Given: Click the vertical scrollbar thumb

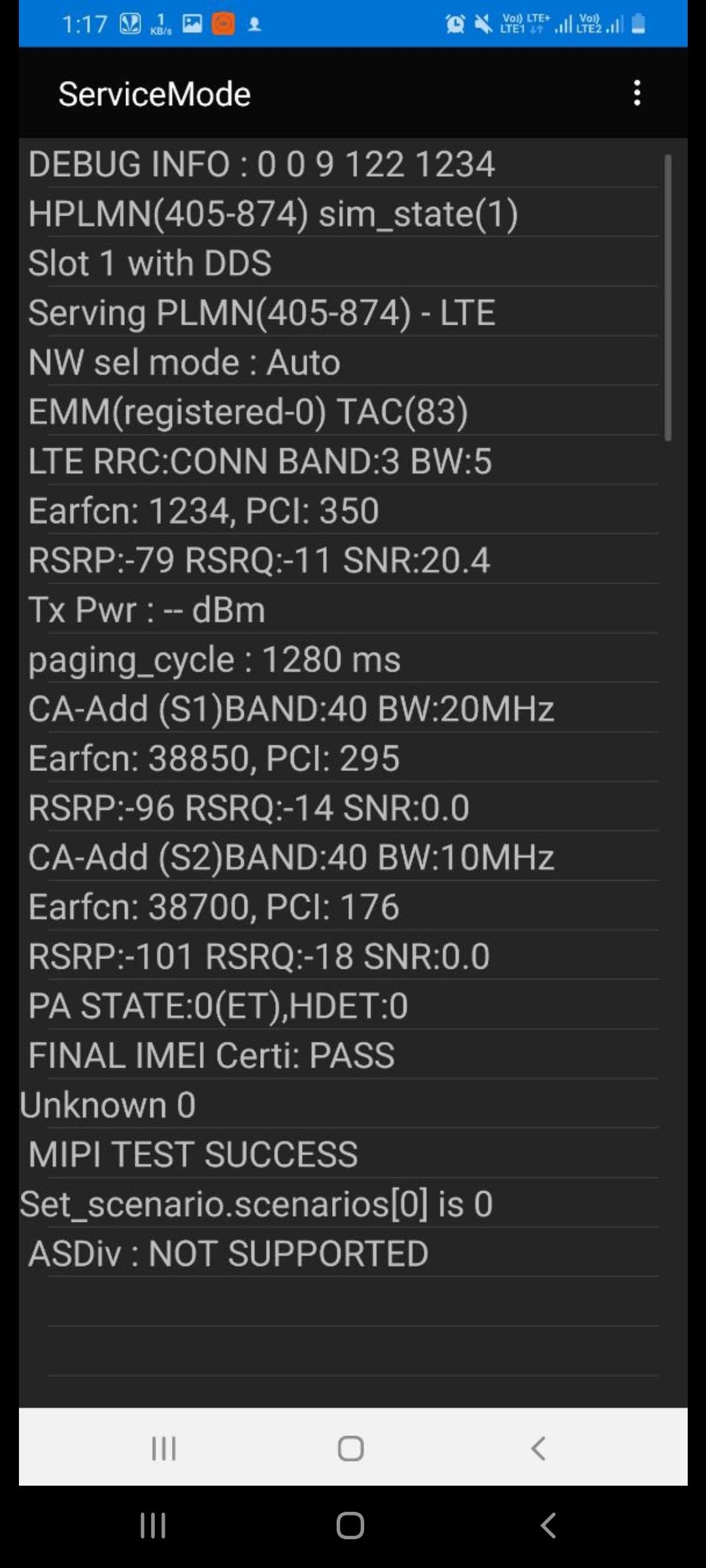Looking at the screenshot, I should (667, 297).
